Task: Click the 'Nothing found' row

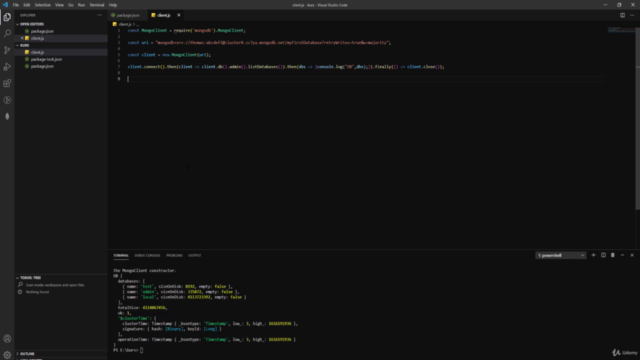Action: click(x=37, y=292)
